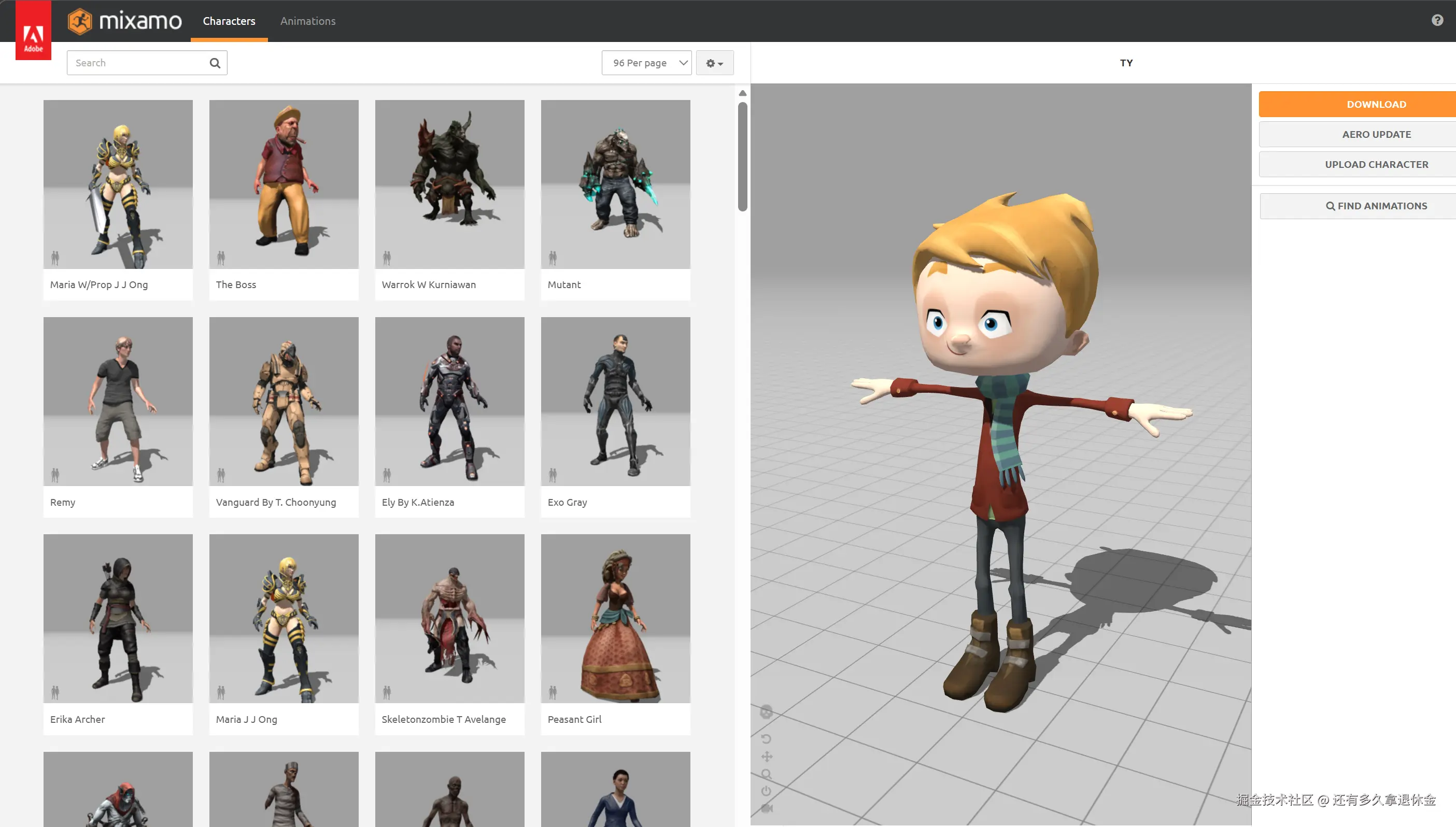The height and width of the screenshot is (827, 1456).
Task: Click the character list scrollbar thumb
Action: tap(742, 157)
